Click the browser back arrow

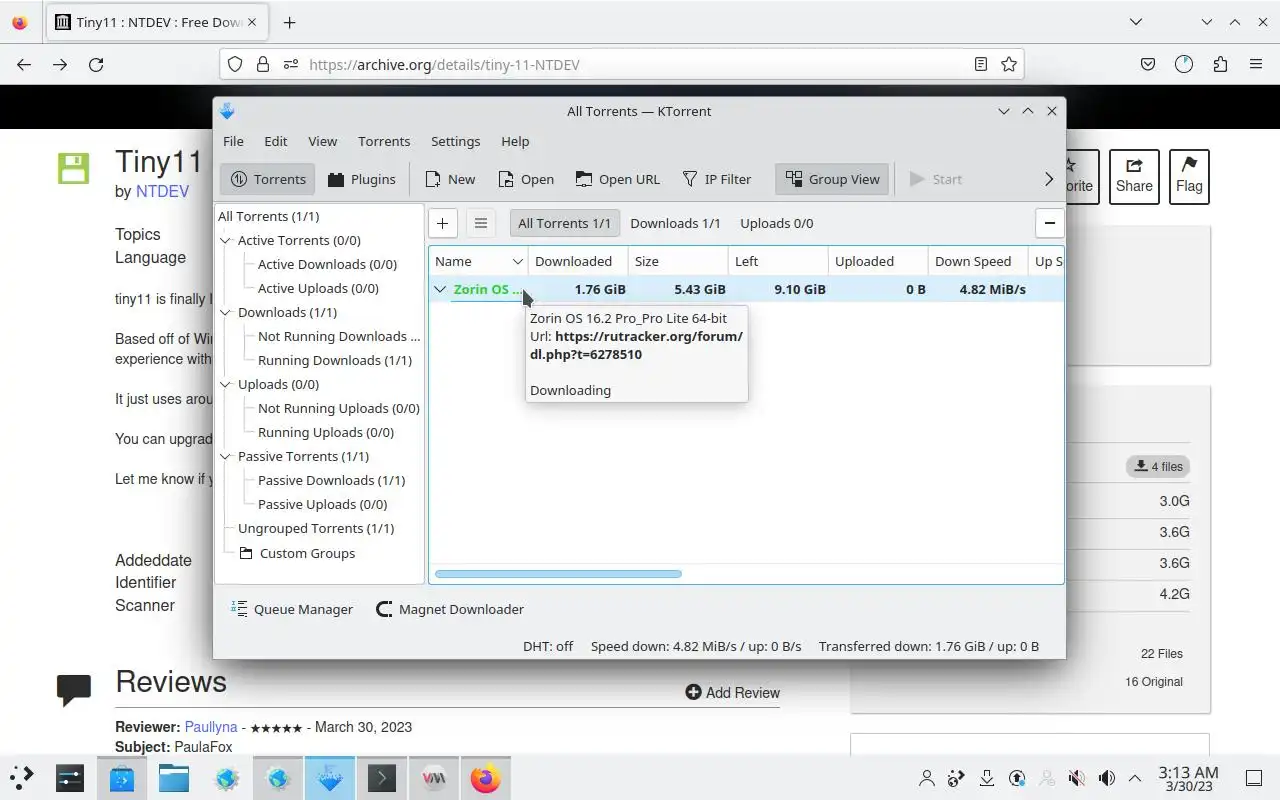[x=24, y=64]
